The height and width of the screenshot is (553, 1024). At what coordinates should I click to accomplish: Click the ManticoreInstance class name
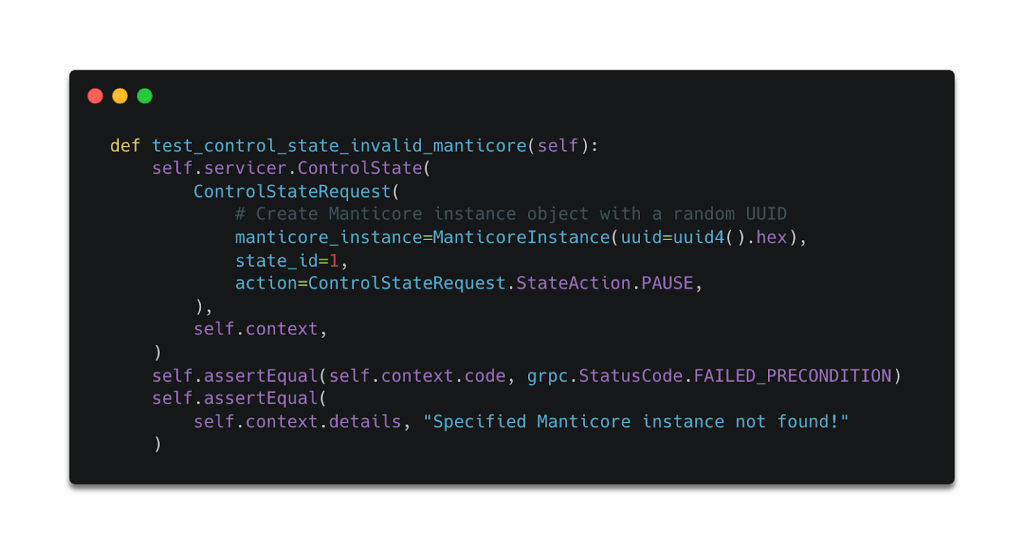pos(521,238)
